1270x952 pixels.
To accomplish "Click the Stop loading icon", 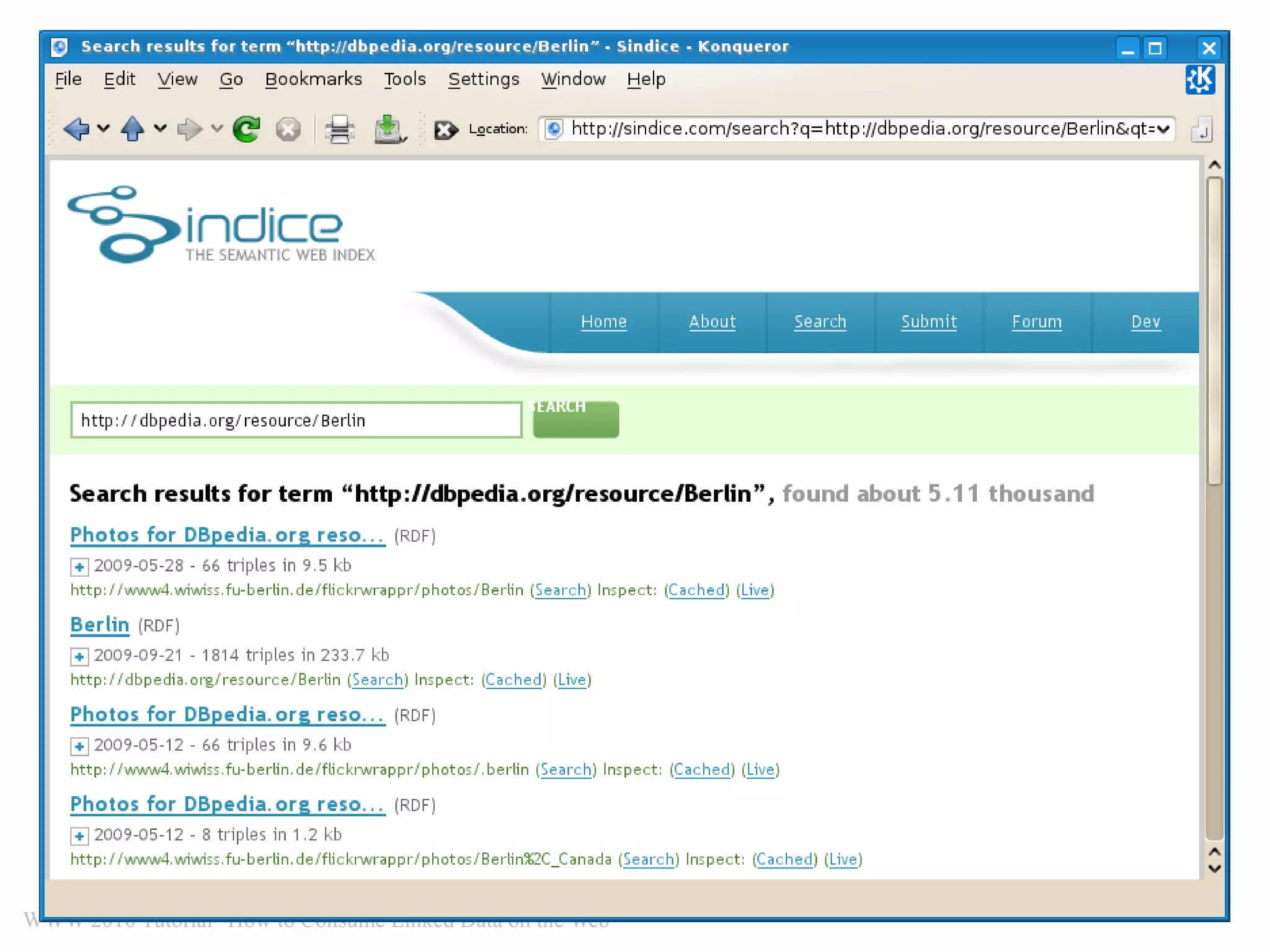I will tap(288, 129).
